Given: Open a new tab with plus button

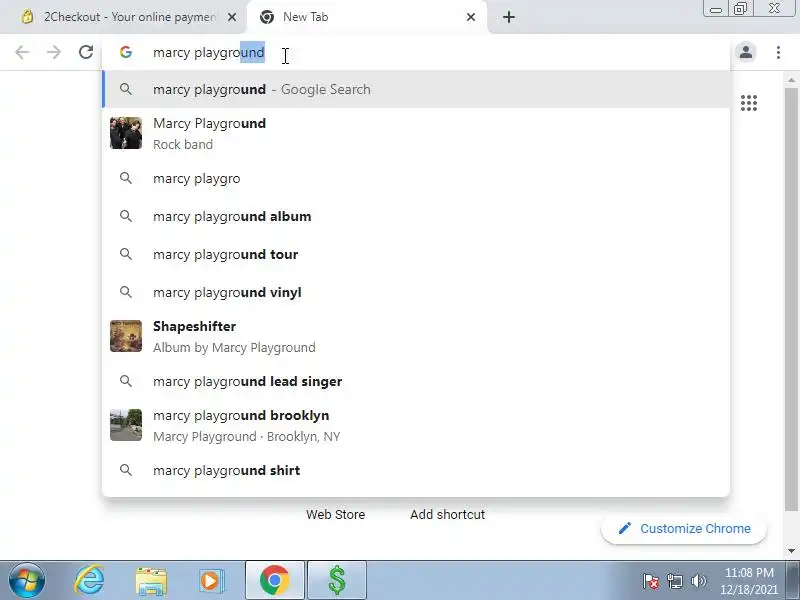Looking at the screenshot, I should 509,17.
